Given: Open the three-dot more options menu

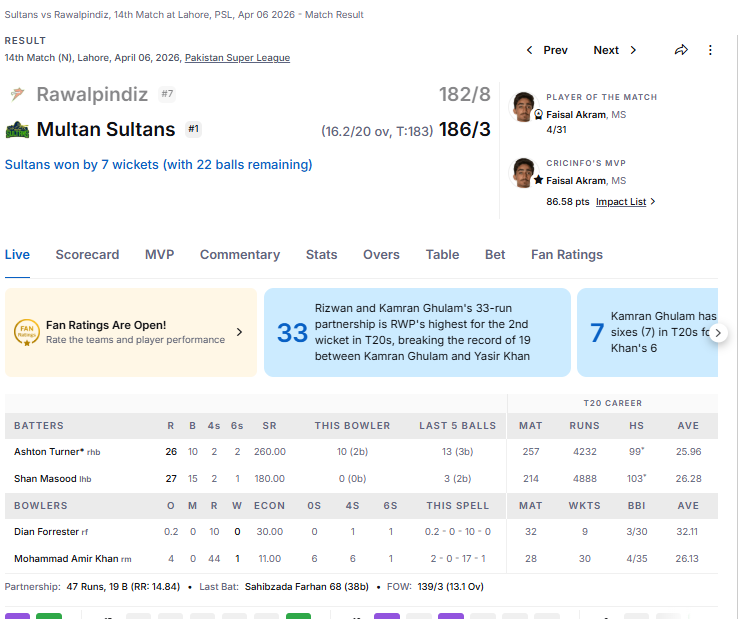Looking at the screenshot, I should 711,50.
